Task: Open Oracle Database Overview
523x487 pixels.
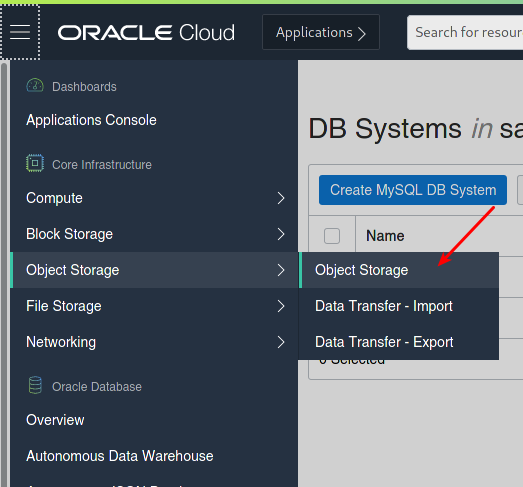Action: coord(55,420)
